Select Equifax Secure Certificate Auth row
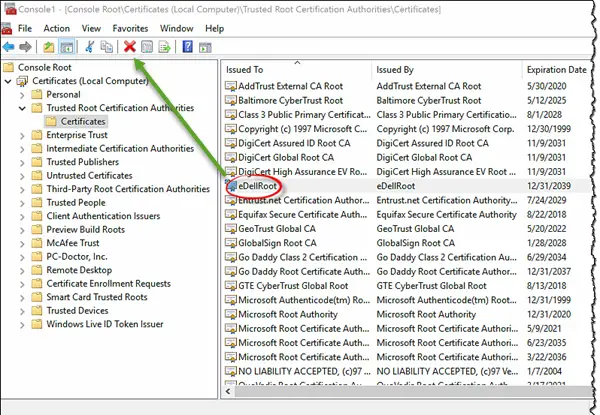The image size is (600, 415). [408, 215]
